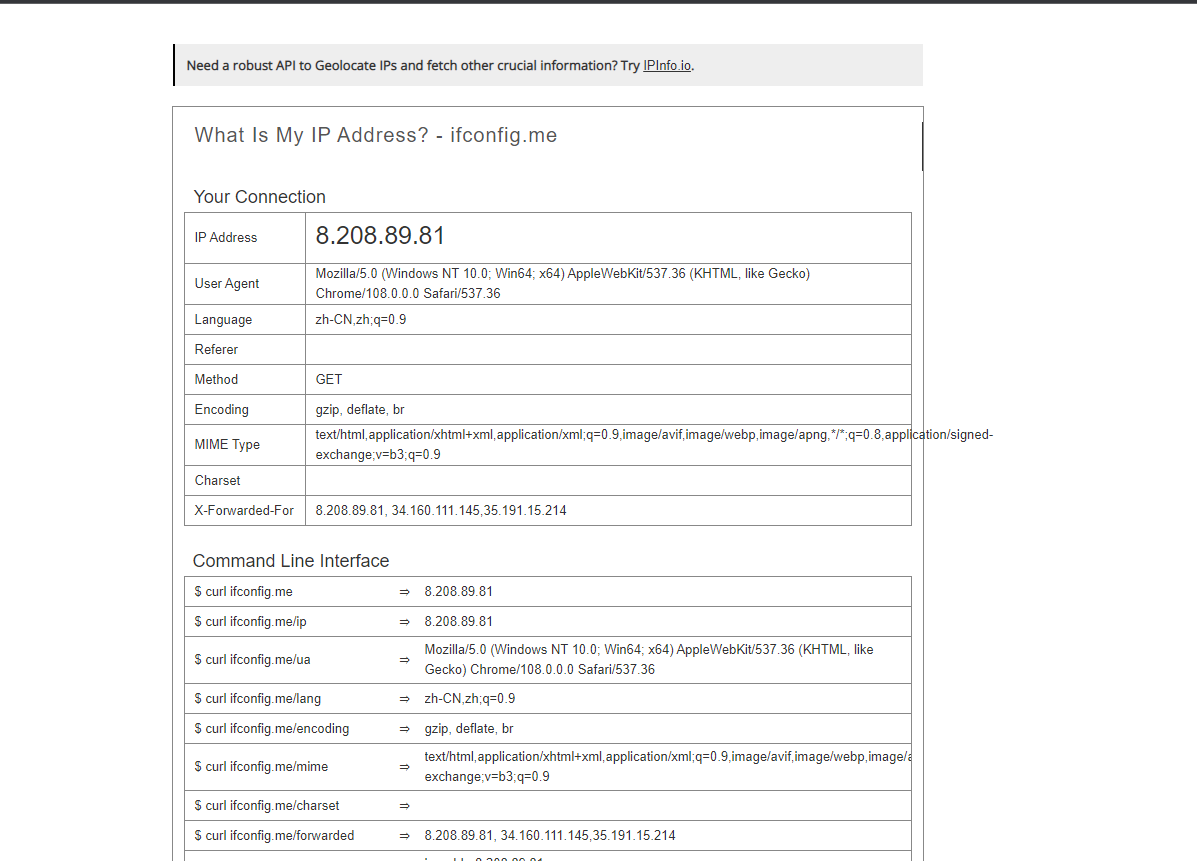
Task: Click the X-Forwarded-For row label
Action: click(x=244, y=511)
